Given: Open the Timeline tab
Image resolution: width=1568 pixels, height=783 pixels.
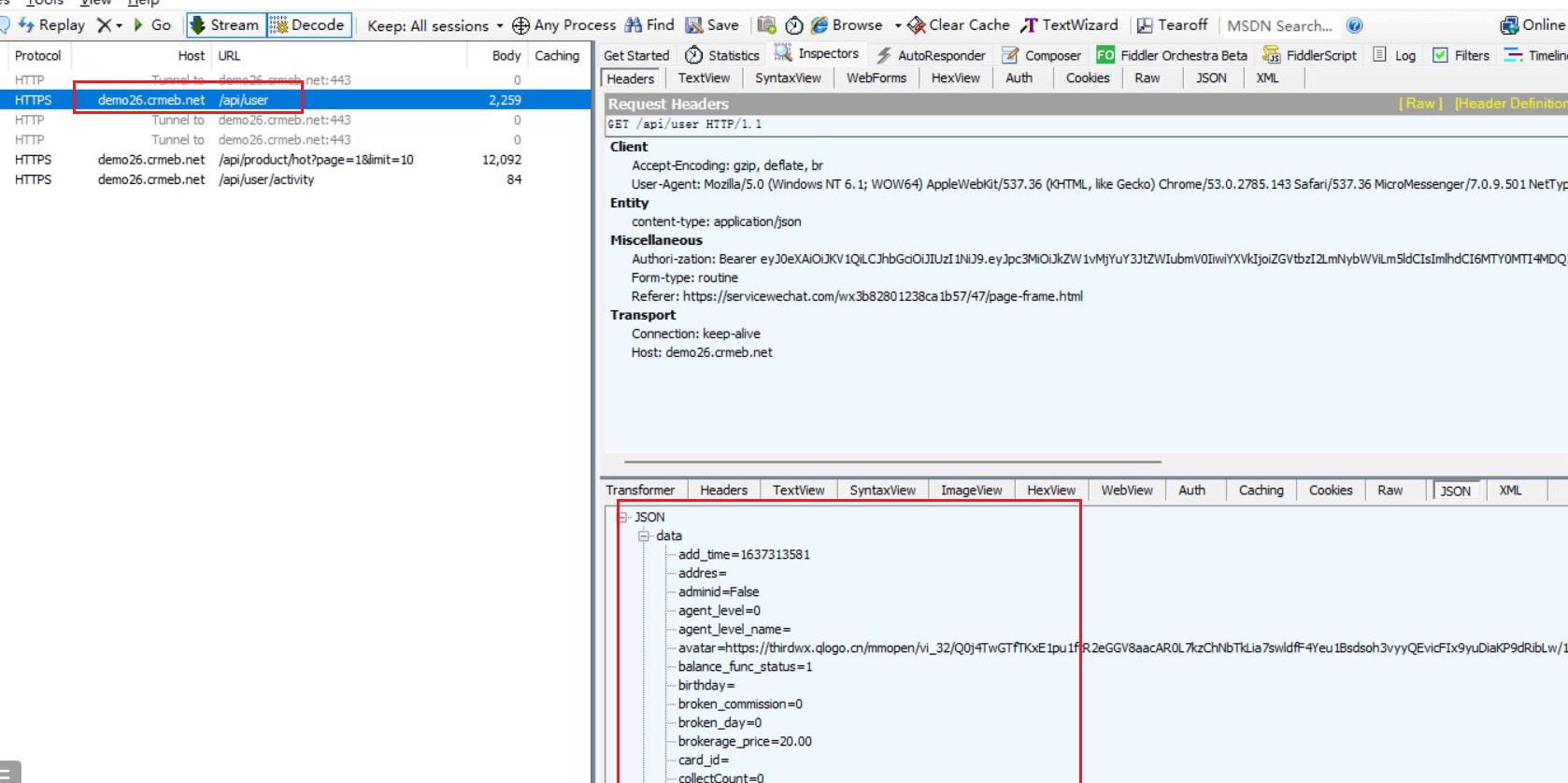Looking at the screenshot, I should tap(1536, 55).
